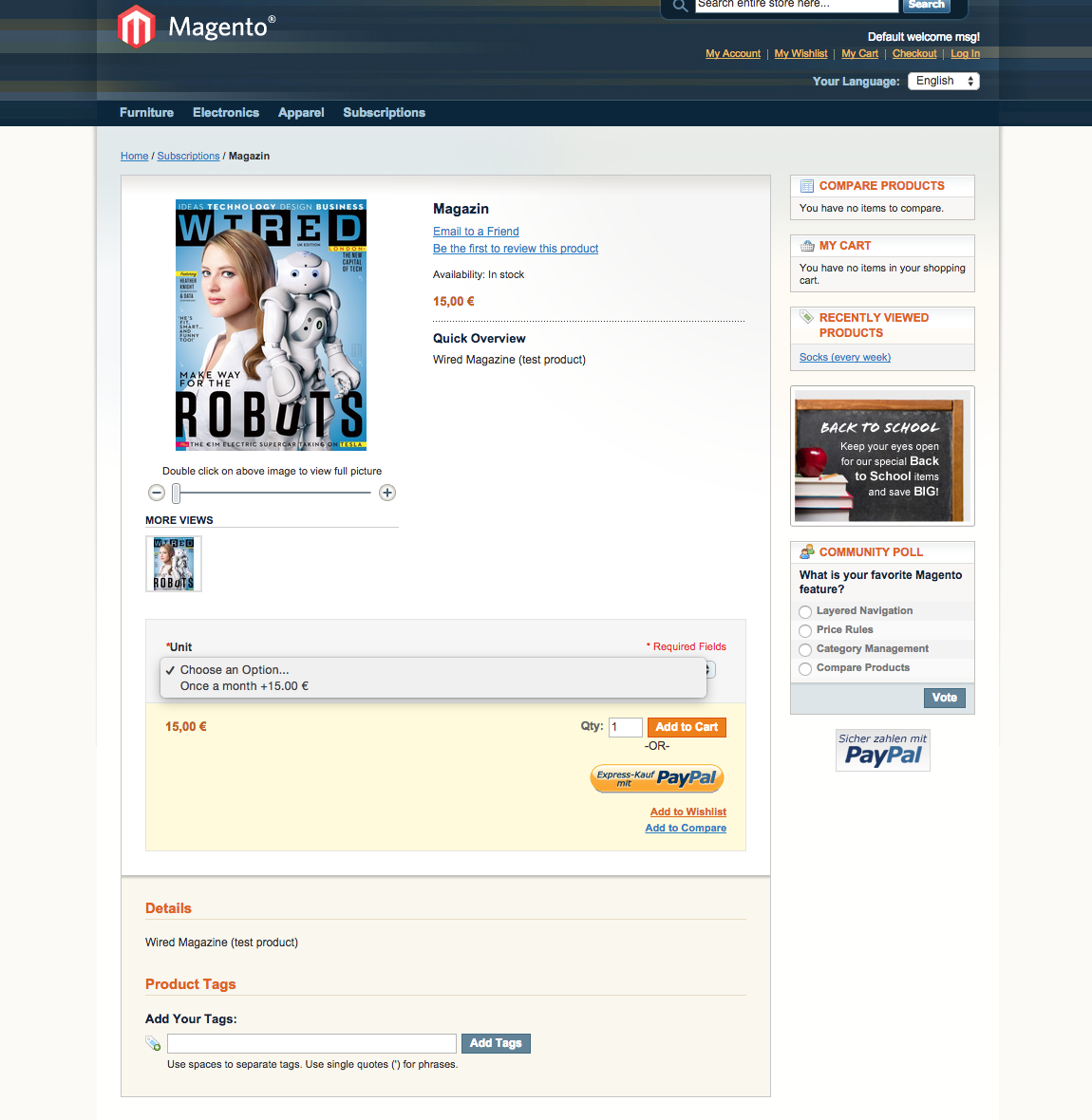Click PayPal Express-Kauf checkout button
This screenshot has height=1120, width=1092.
click(x=657, y=778)
